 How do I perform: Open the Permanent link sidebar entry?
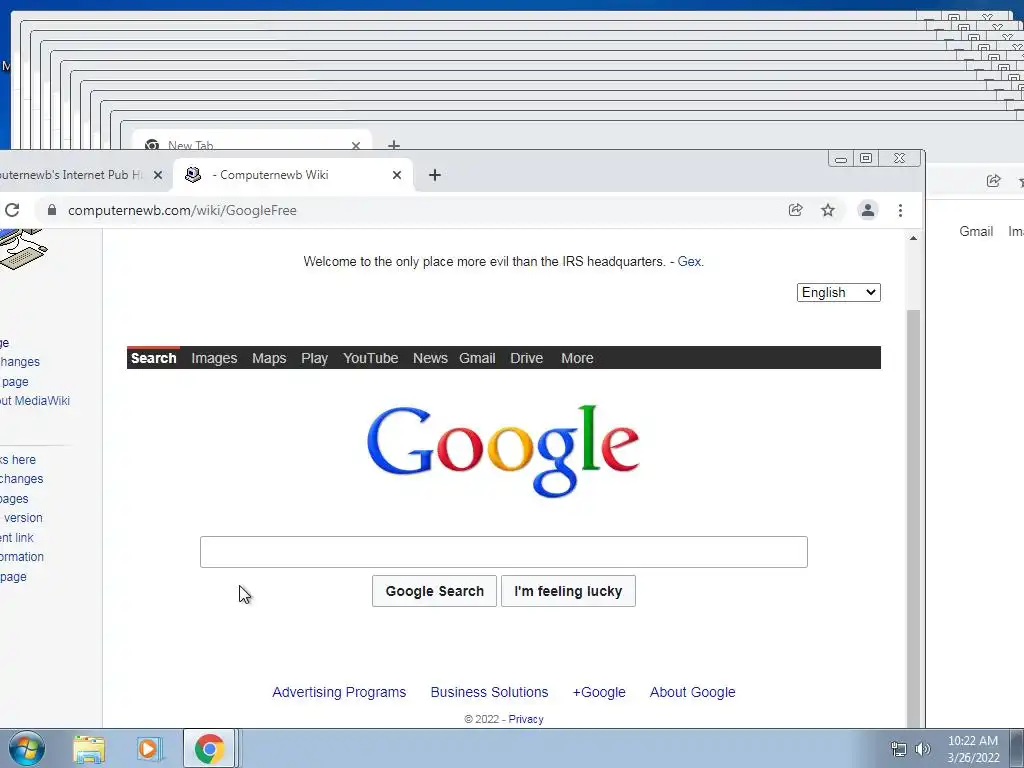(x=17, y=537)
